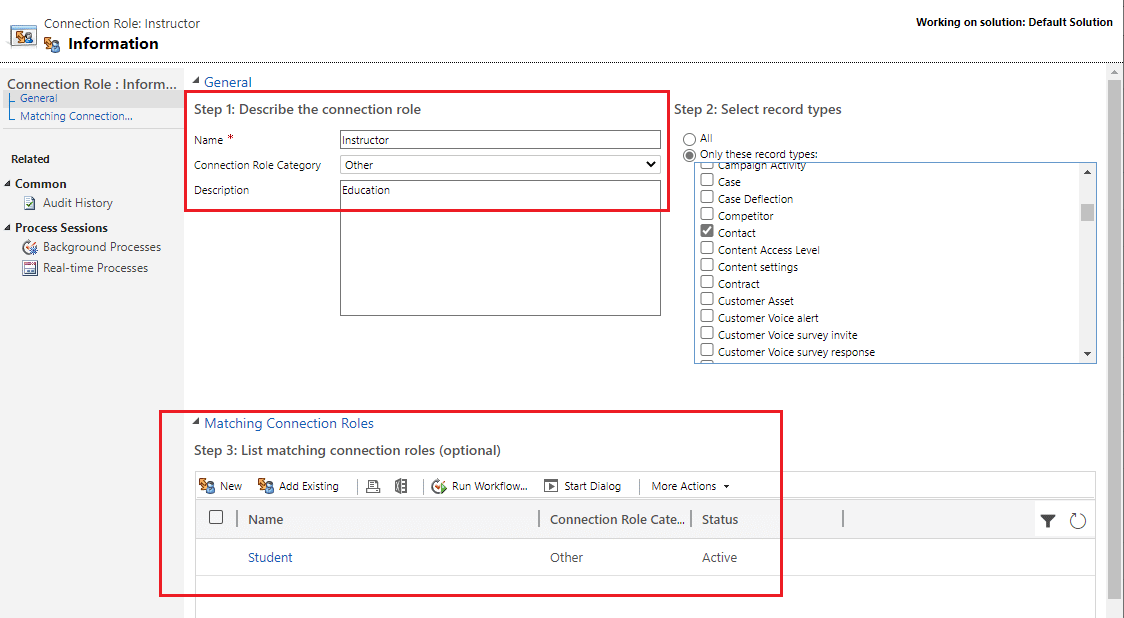The width and height of the screenshot is (1124, 618).
Task: Open the Student connection role link
Action: [270, 557]
